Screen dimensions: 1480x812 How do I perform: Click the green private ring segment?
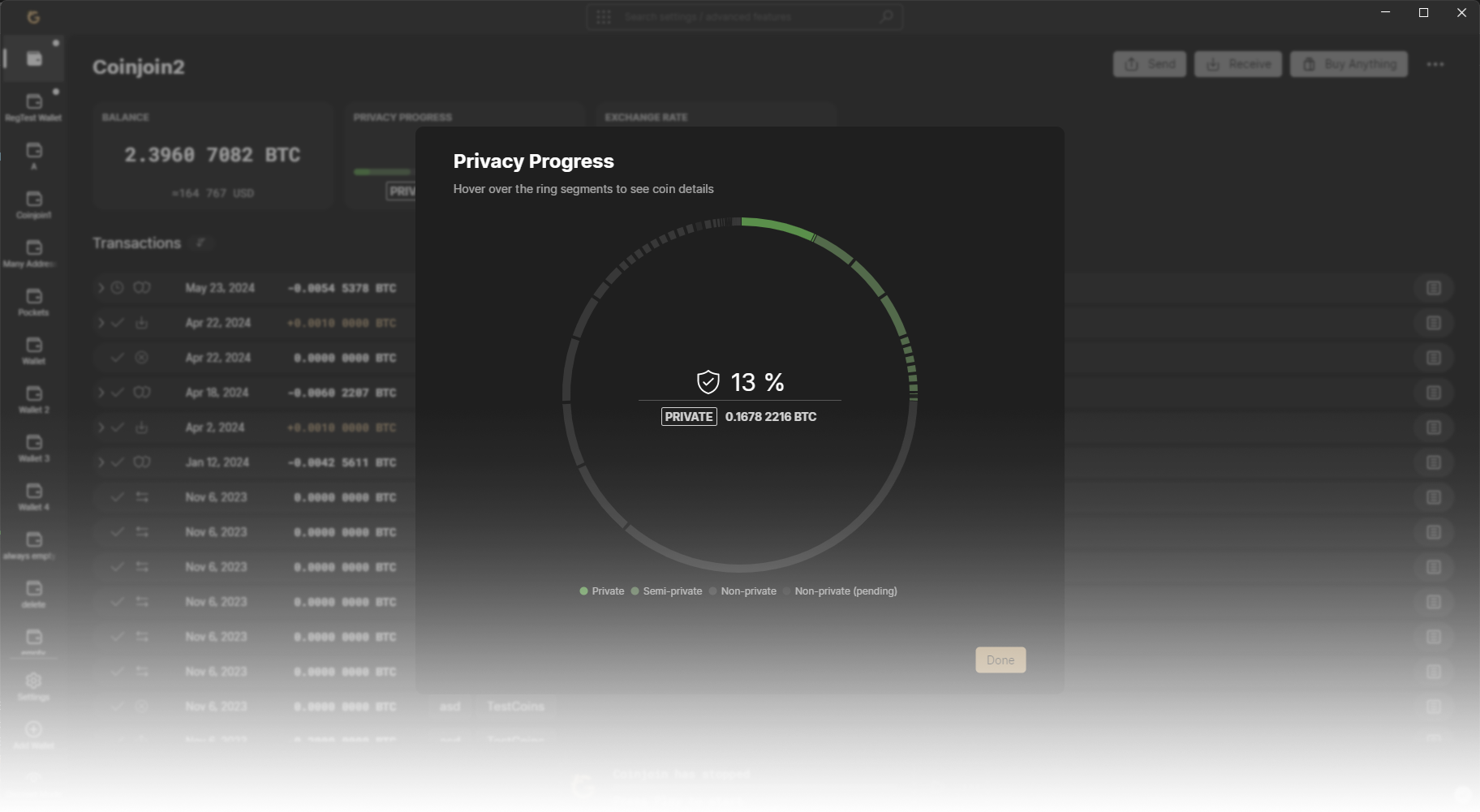[779, 227]
